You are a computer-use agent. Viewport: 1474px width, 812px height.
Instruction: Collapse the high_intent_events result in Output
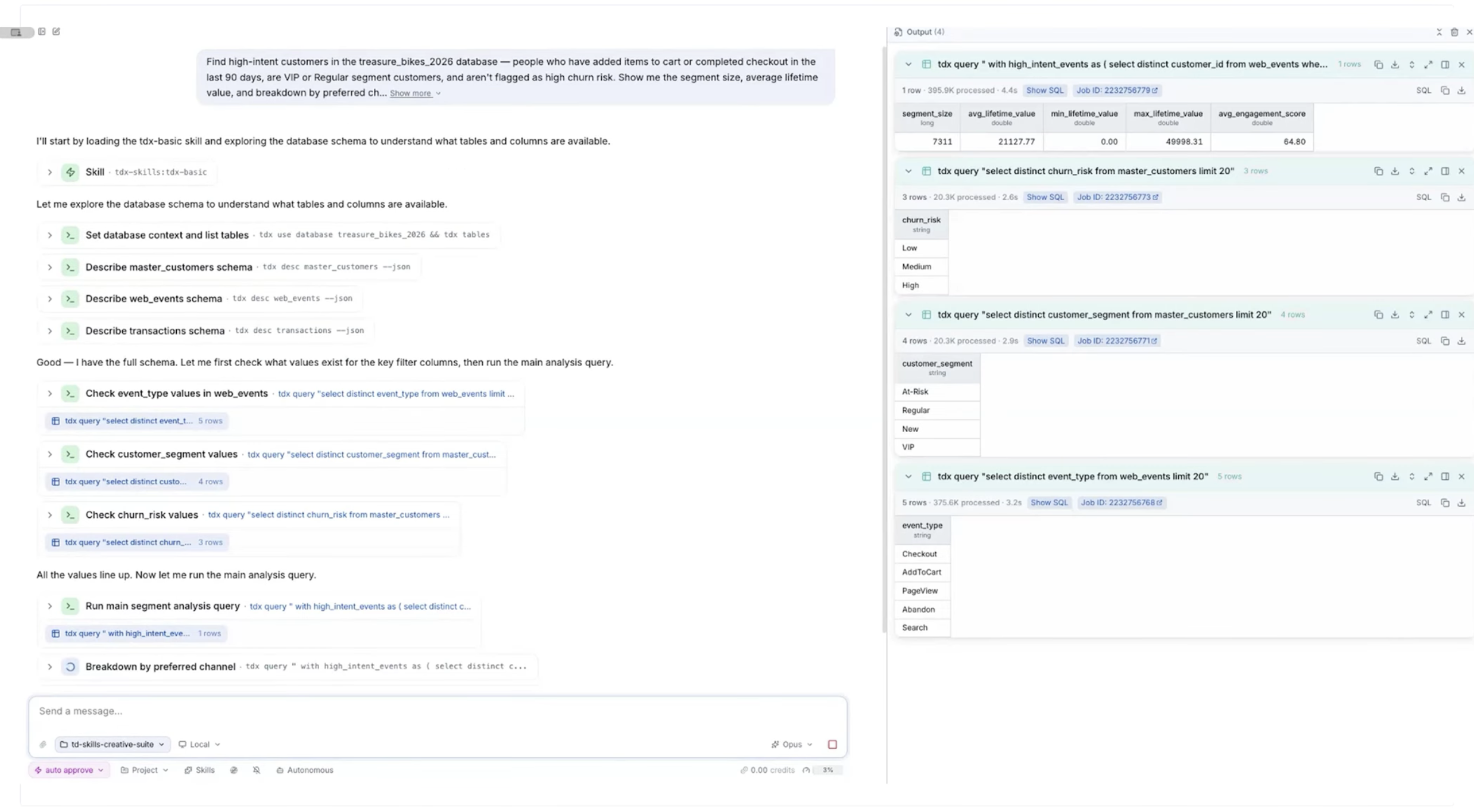908,64
